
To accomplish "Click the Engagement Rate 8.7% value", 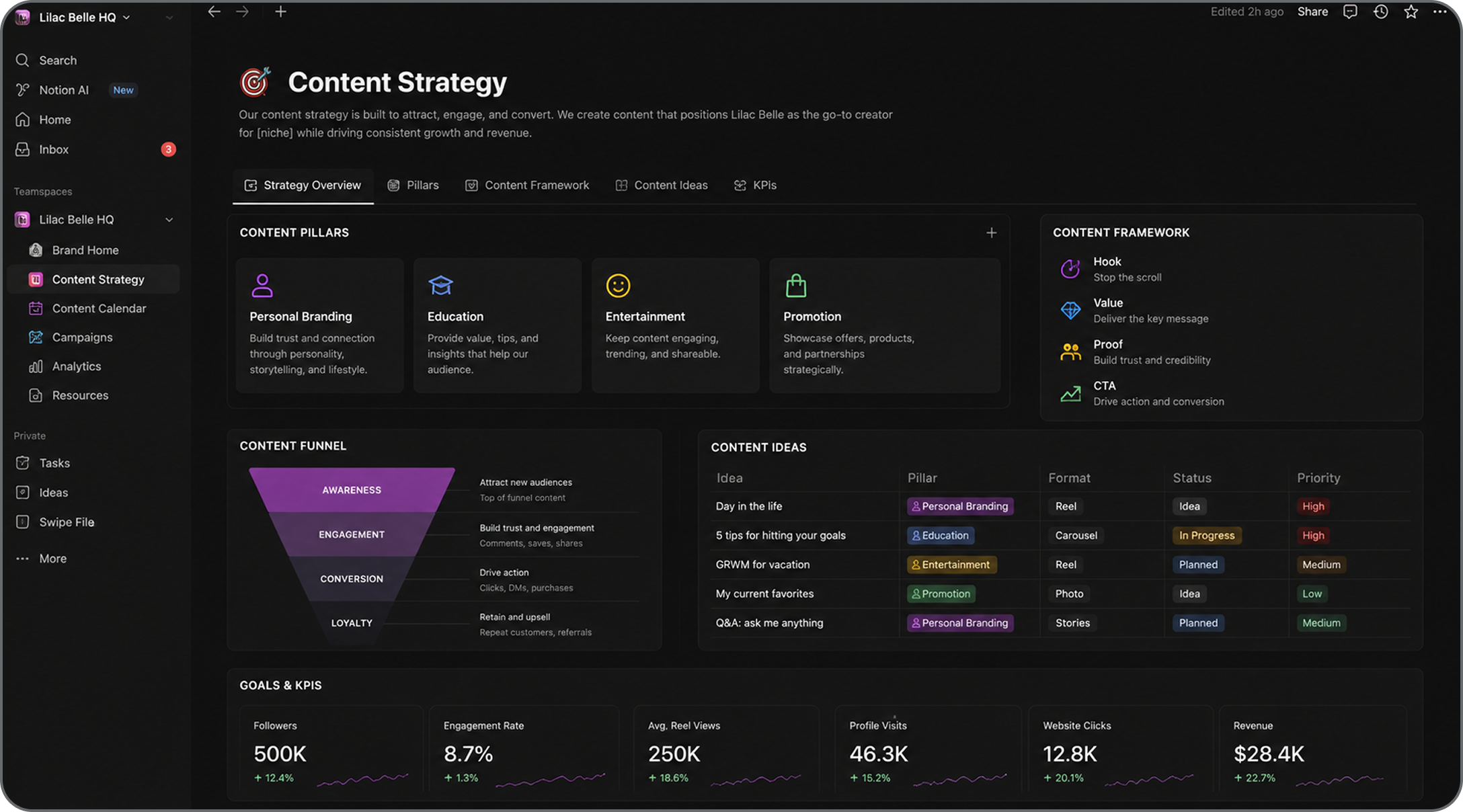I will point(468,754).
